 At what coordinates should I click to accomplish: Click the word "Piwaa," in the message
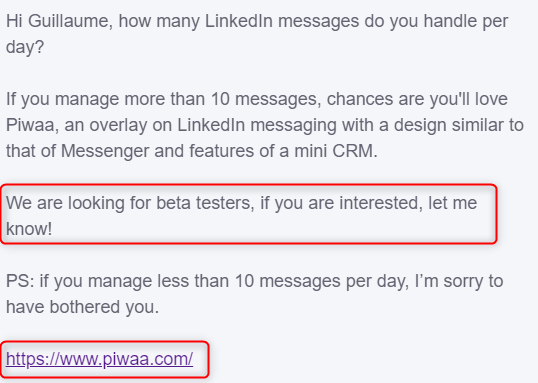coord(32,125)
